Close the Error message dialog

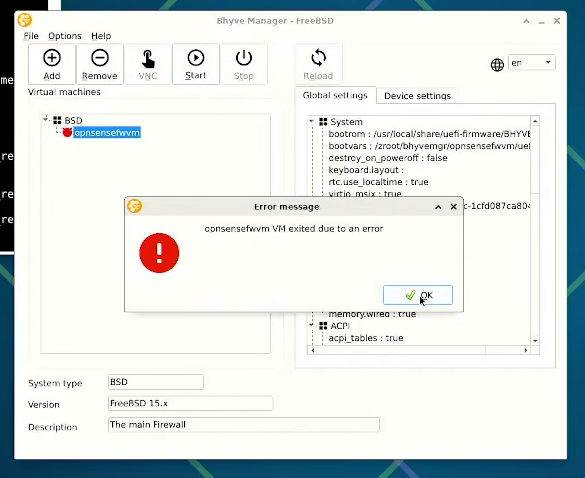click(x=454, y=207)
